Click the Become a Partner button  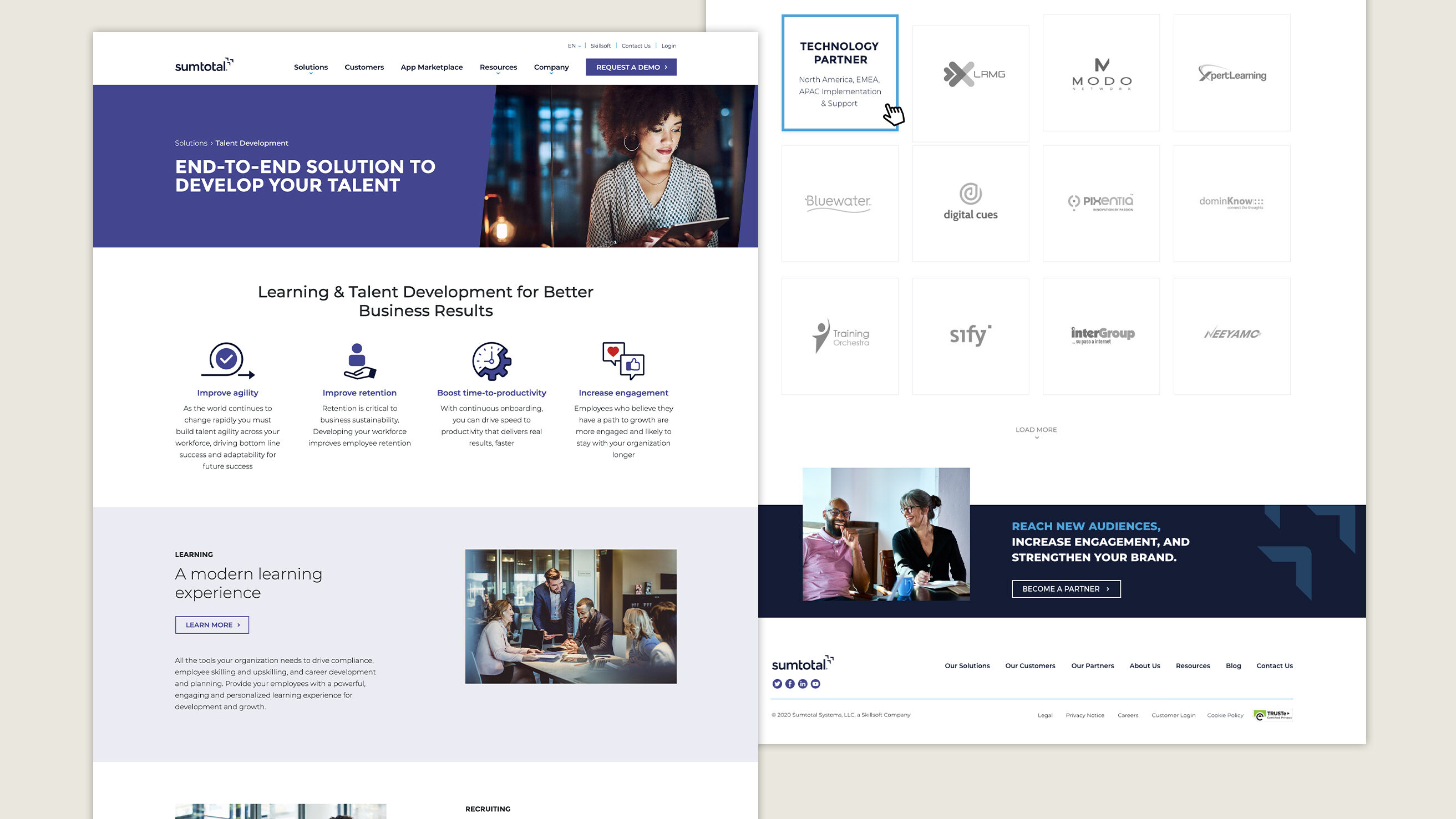(x=1066, y=589)
